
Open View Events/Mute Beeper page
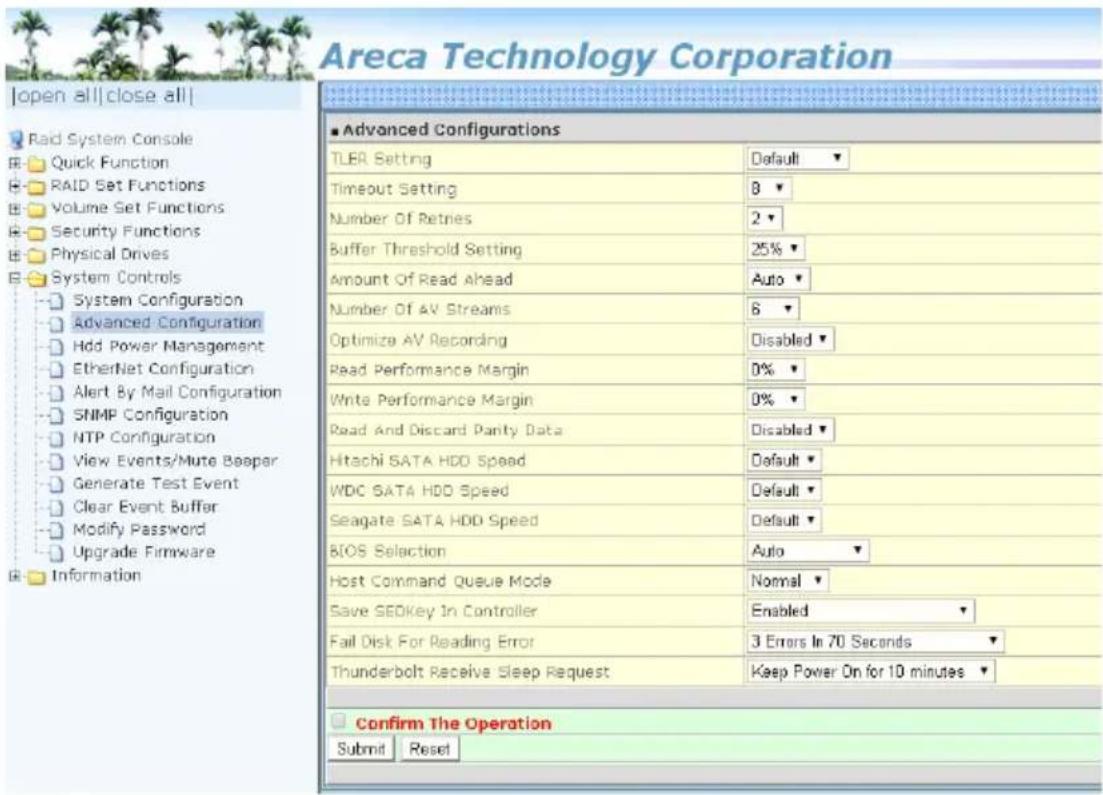pos(175,461)
